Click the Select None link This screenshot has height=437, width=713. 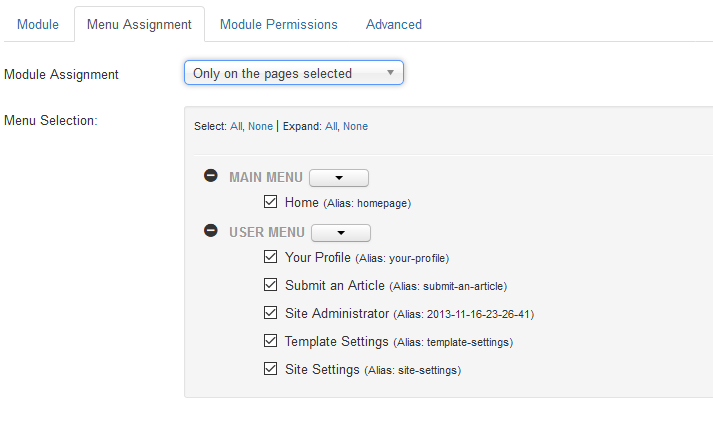[x=260, y=126]
